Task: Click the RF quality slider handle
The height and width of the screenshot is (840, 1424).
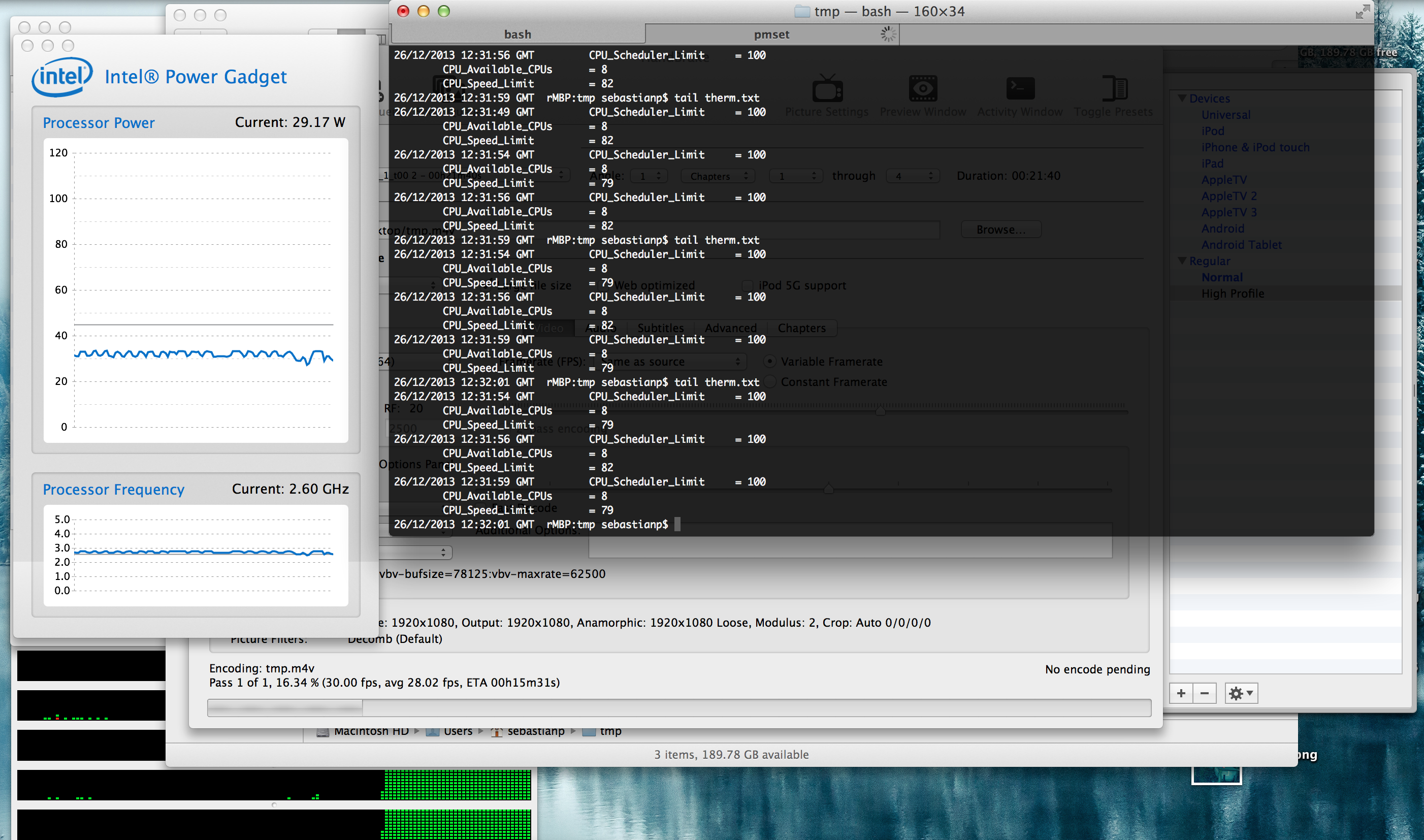Action: [x=880, y=410]
